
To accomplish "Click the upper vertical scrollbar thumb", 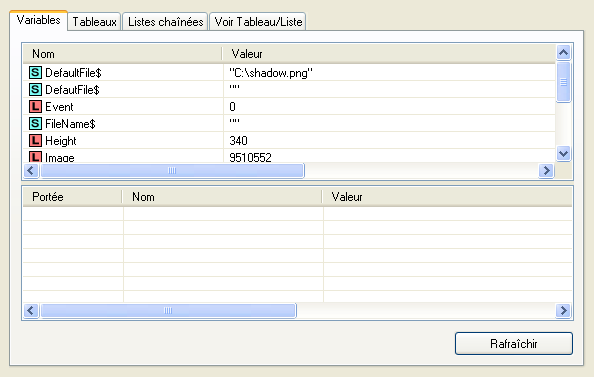I will (563, 82).
